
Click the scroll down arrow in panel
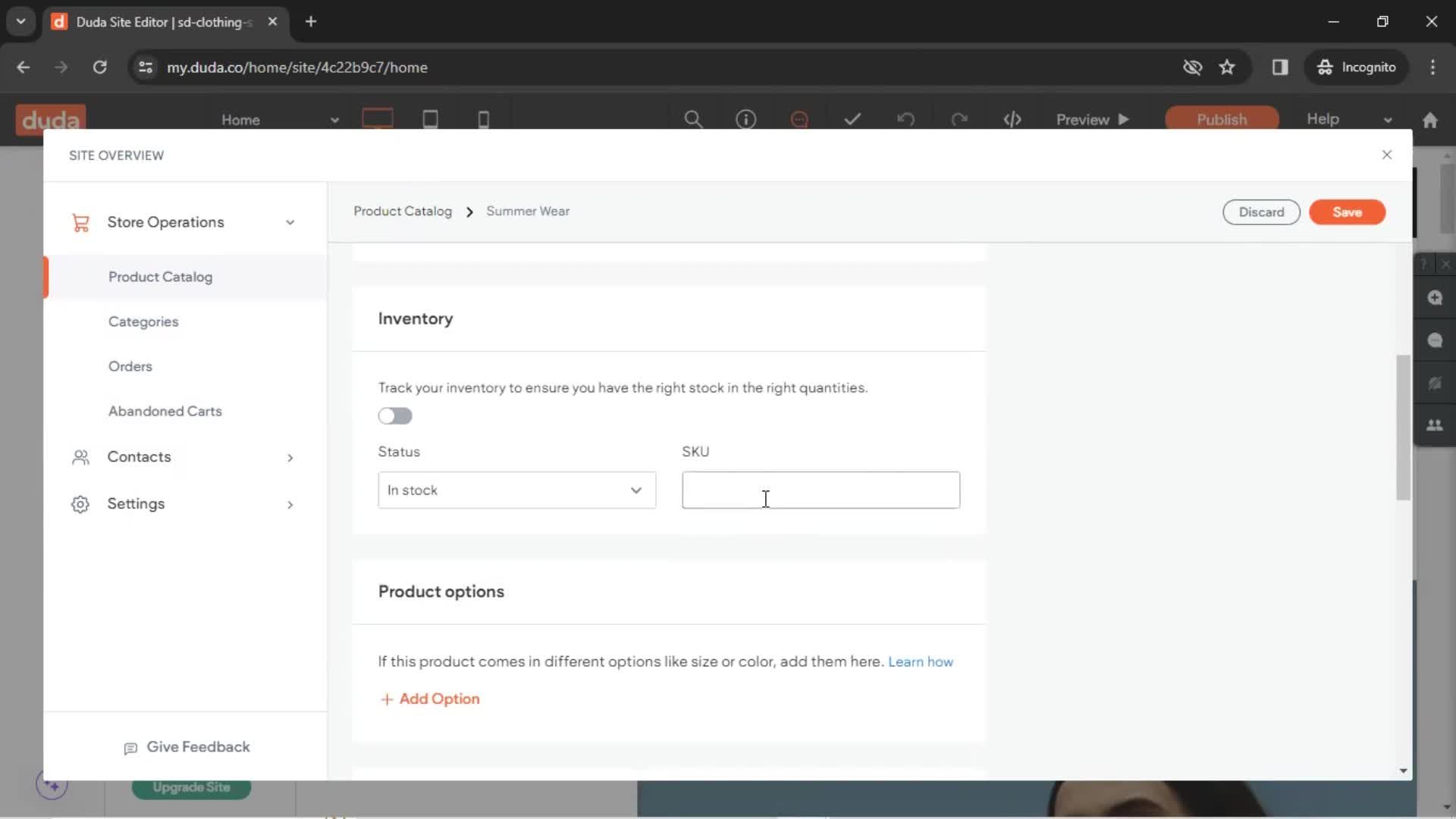pos(1403,770)
